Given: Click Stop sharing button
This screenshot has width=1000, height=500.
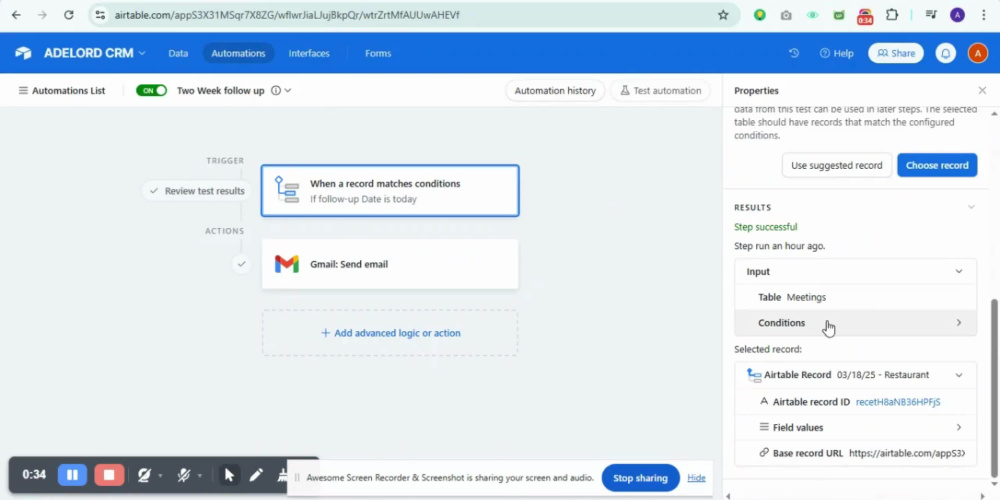Looking at the screenshot, I should tap(640, 478).
